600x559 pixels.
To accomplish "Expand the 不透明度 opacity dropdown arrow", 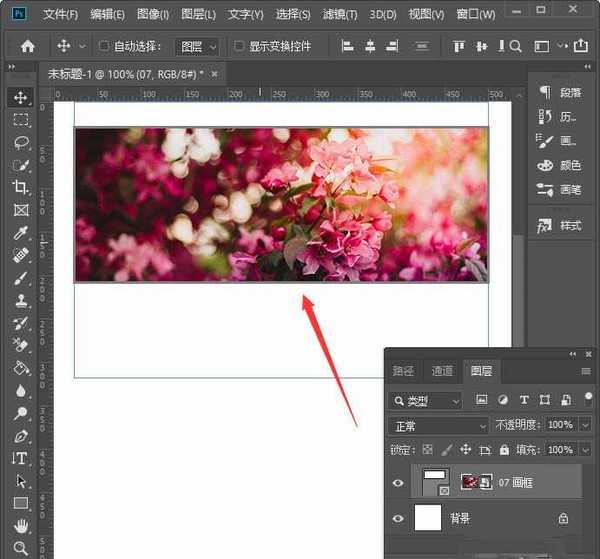I will point(585,425).
